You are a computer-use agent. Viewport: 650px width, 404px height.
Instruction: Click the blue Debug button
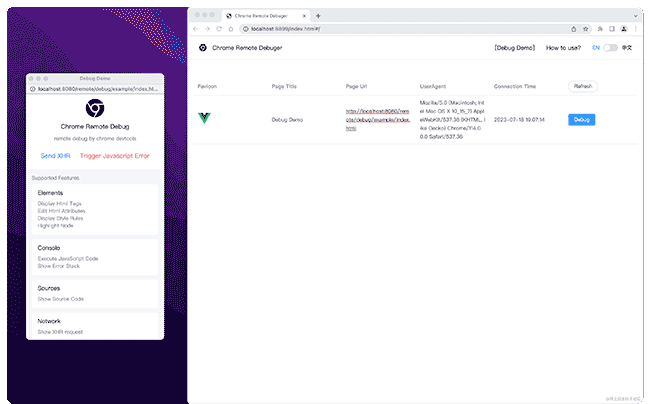click(582, 119)
